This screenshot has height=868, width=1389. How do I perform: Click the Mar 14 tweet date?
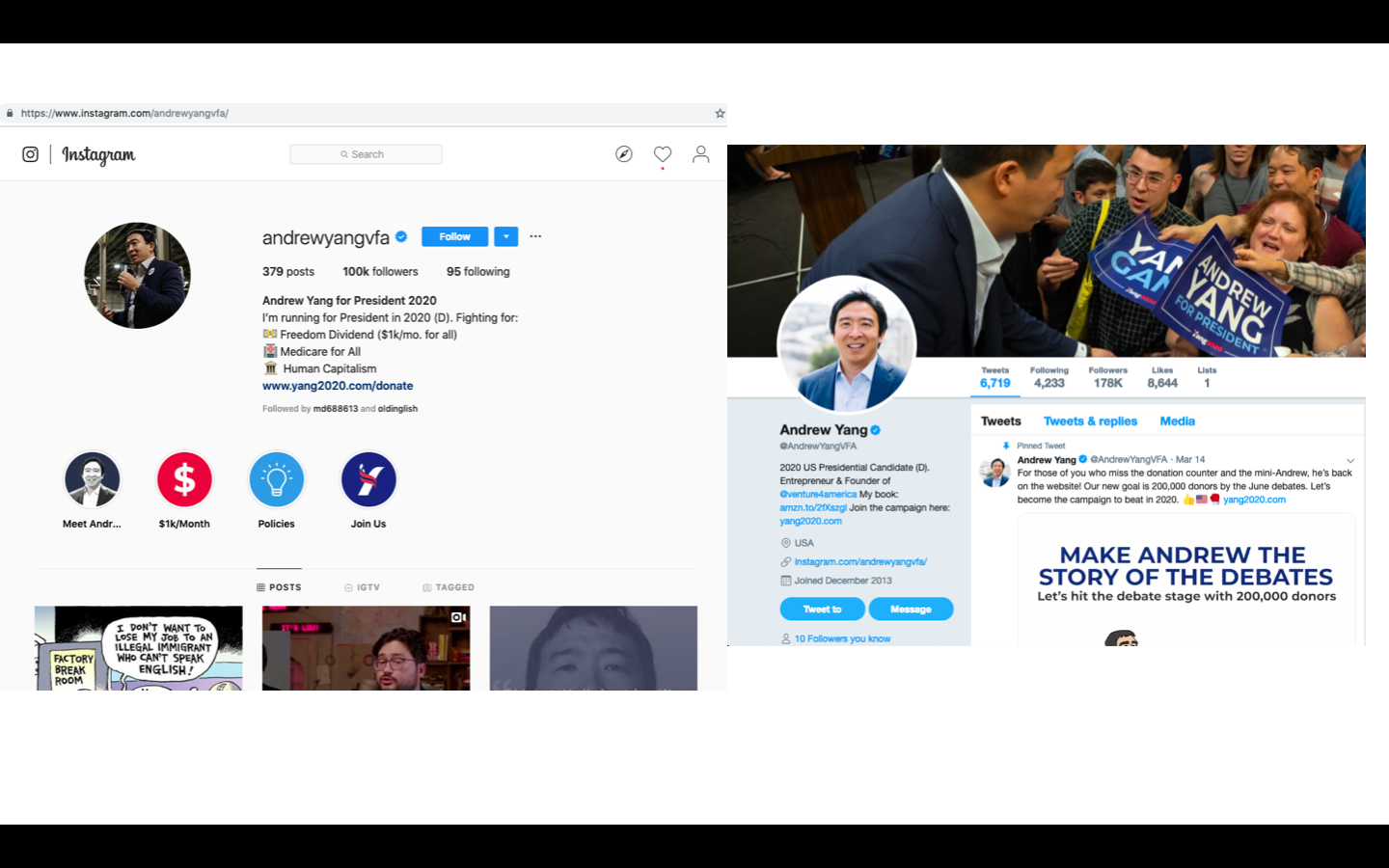1190,460
